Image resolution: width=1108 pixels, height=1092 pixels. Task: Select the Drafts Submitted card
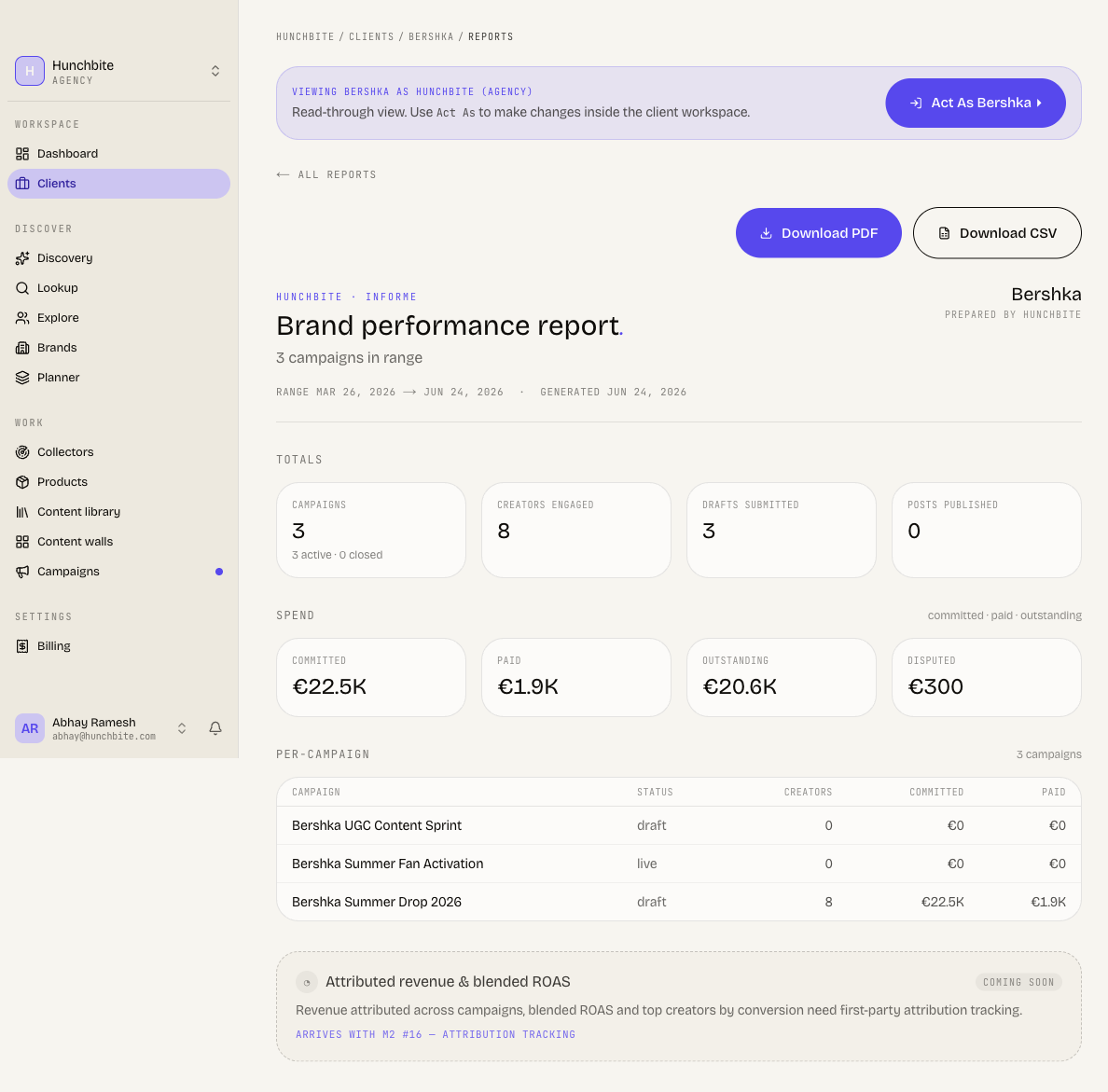pos(782,531)
